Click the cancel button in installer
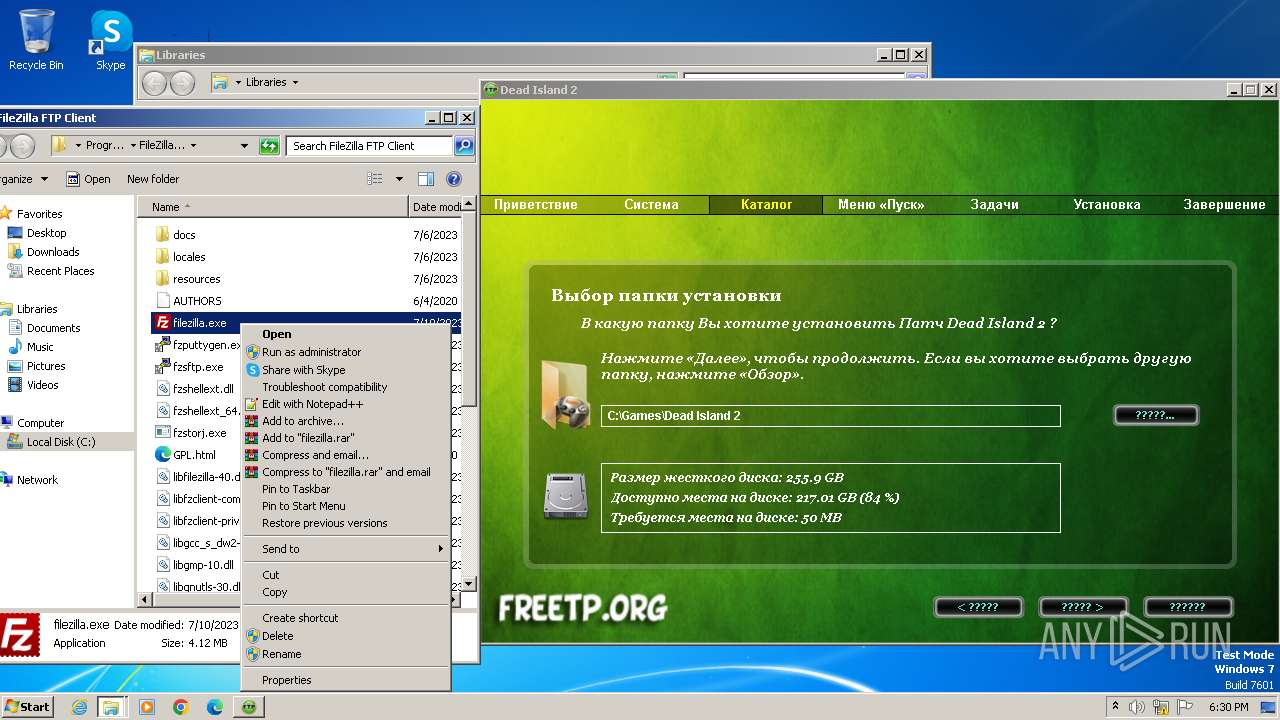The width and height of the screenshot is (1280, 720). (1188, 607)
